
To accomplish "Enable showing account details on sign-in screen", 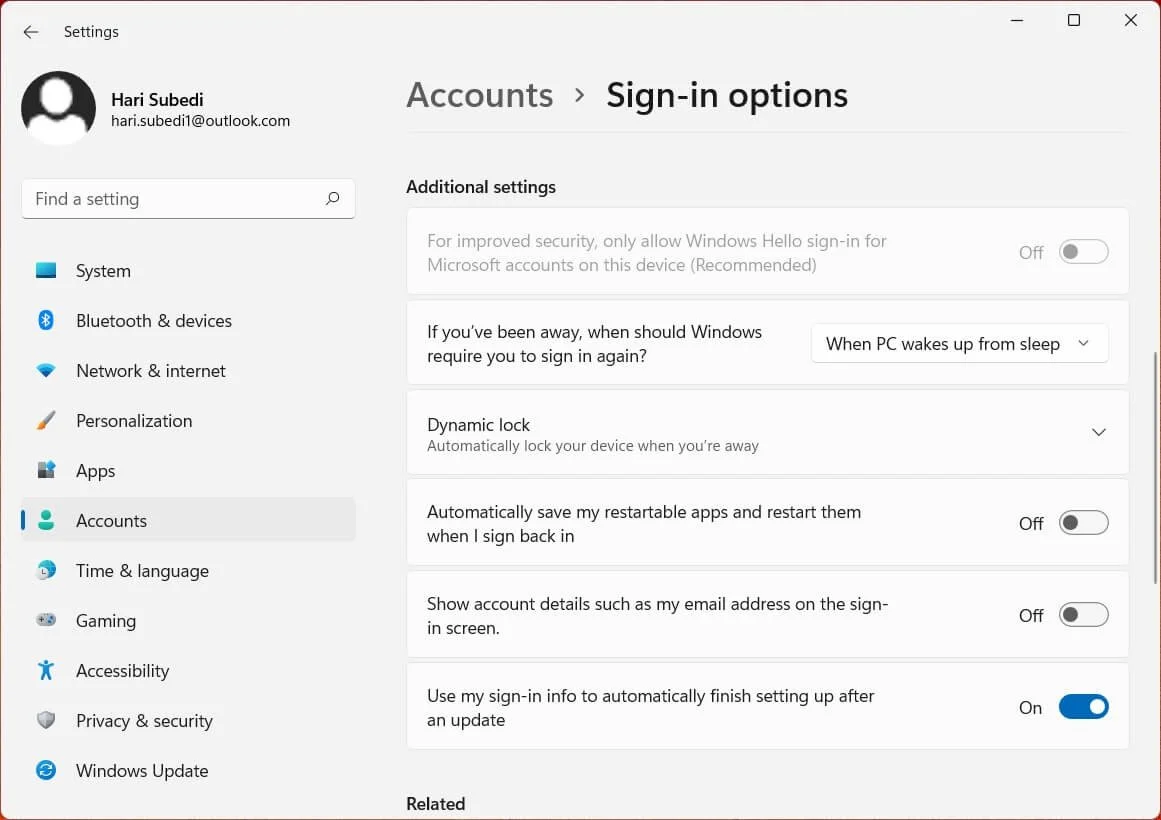I will pyautogui.click(x=1083, y=614).
